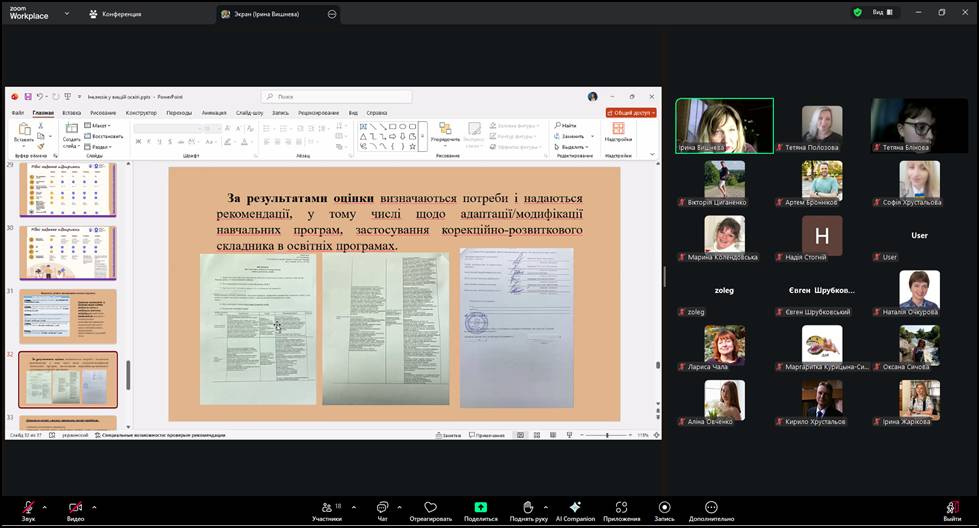
Task: Open the Вид view layout dropdown
Action: click(x=880, y=13)
